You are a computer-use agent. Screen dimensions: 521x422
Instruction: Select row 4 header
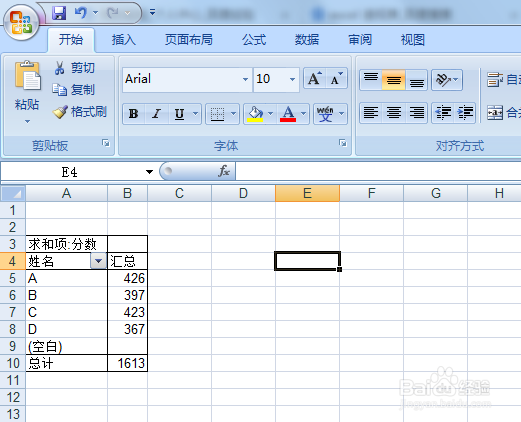click(13, 261)
